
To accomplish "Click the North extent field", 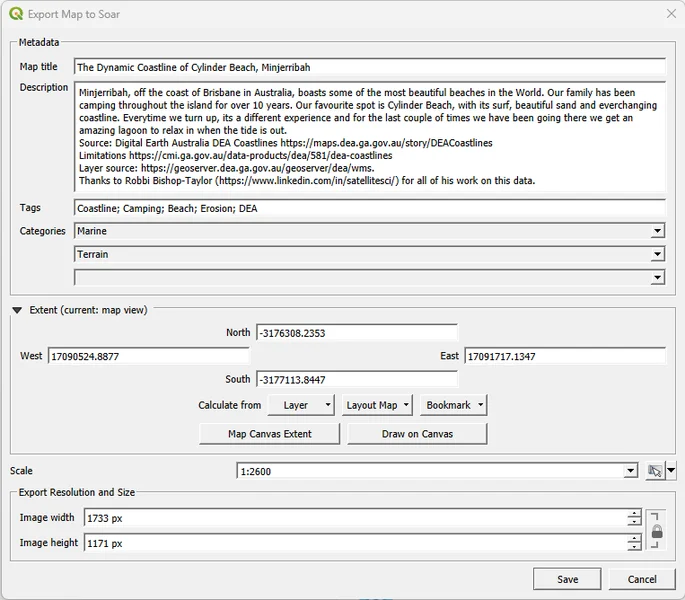I will coord(357,333).
